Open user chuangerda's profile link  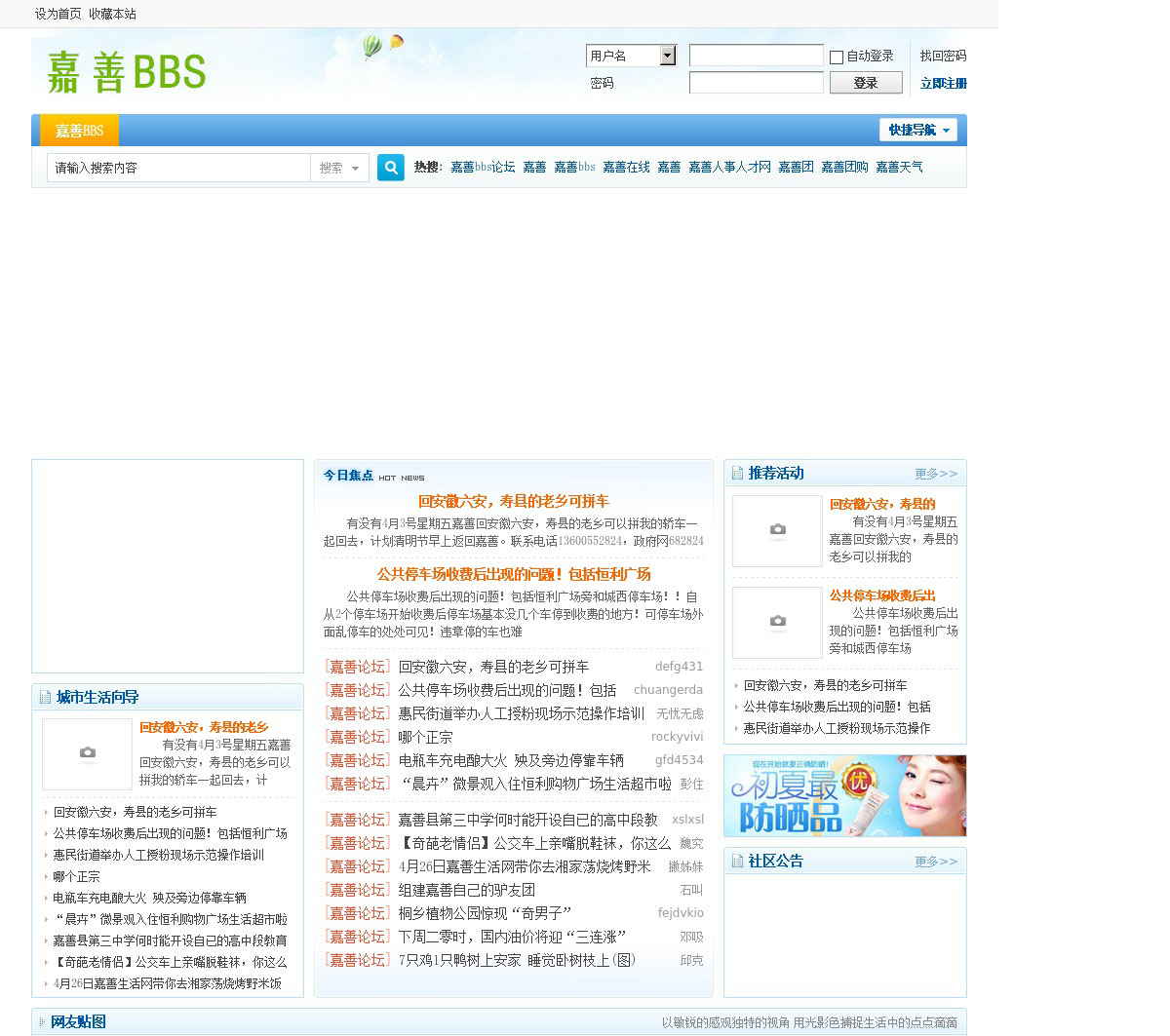(668, 690)
